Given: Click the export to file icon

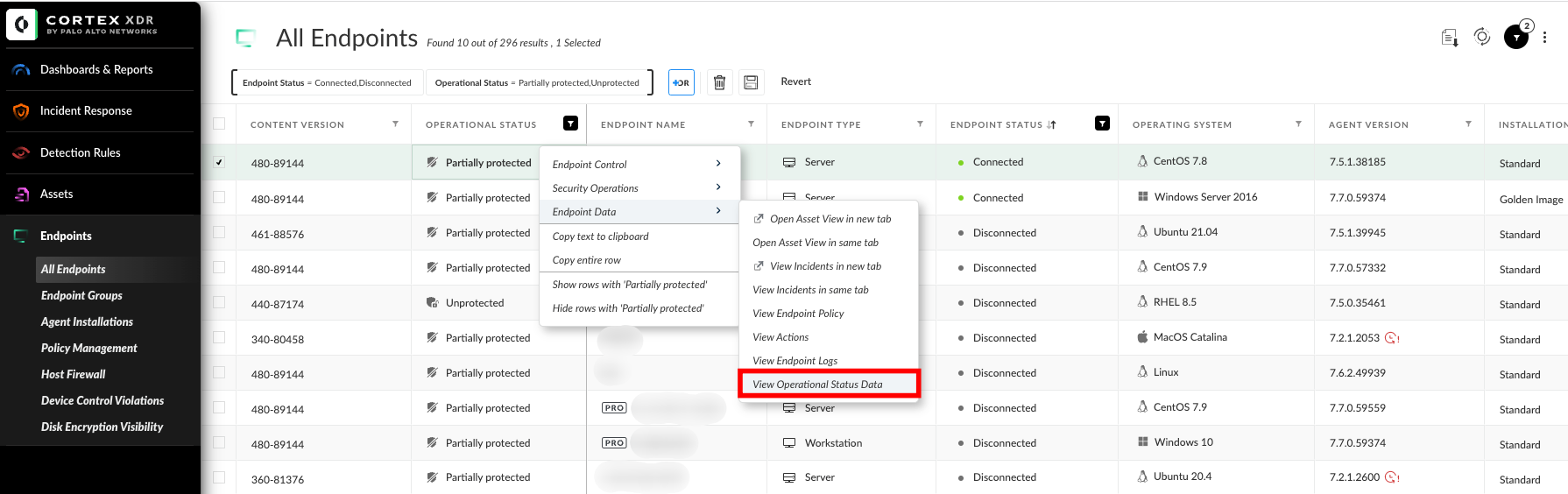Looking at the screenshot, I should [x=1450, y=38].
